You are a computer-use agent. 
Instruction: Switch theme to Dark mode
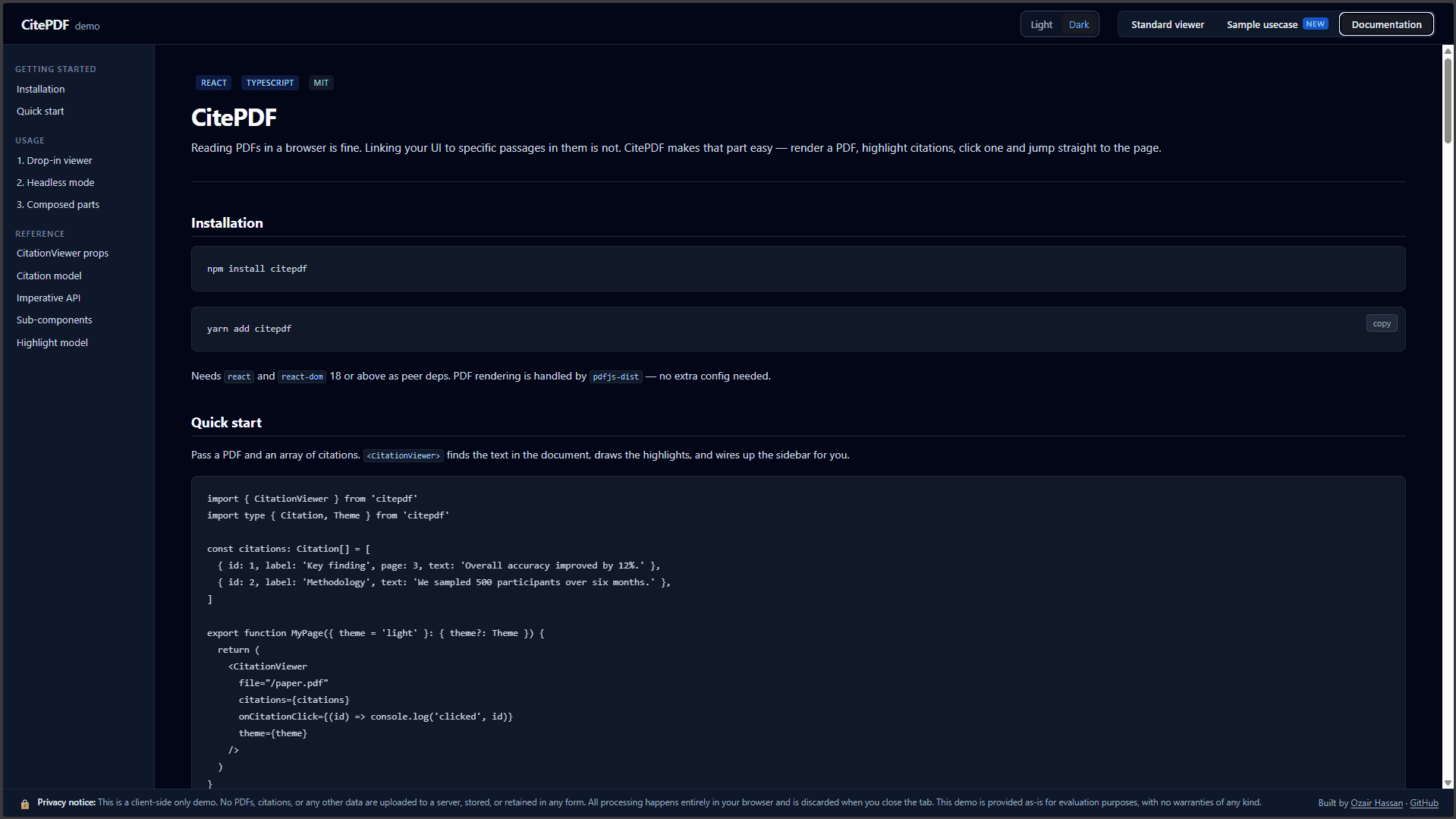click(x=1078, y=25)
